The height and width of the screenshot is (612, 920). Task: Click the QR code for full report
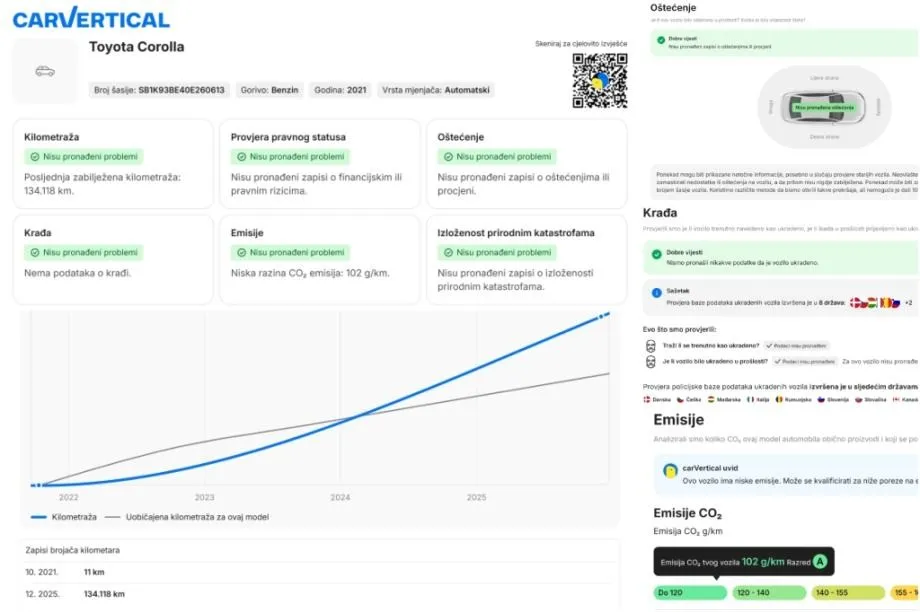[x=600, y=80]
